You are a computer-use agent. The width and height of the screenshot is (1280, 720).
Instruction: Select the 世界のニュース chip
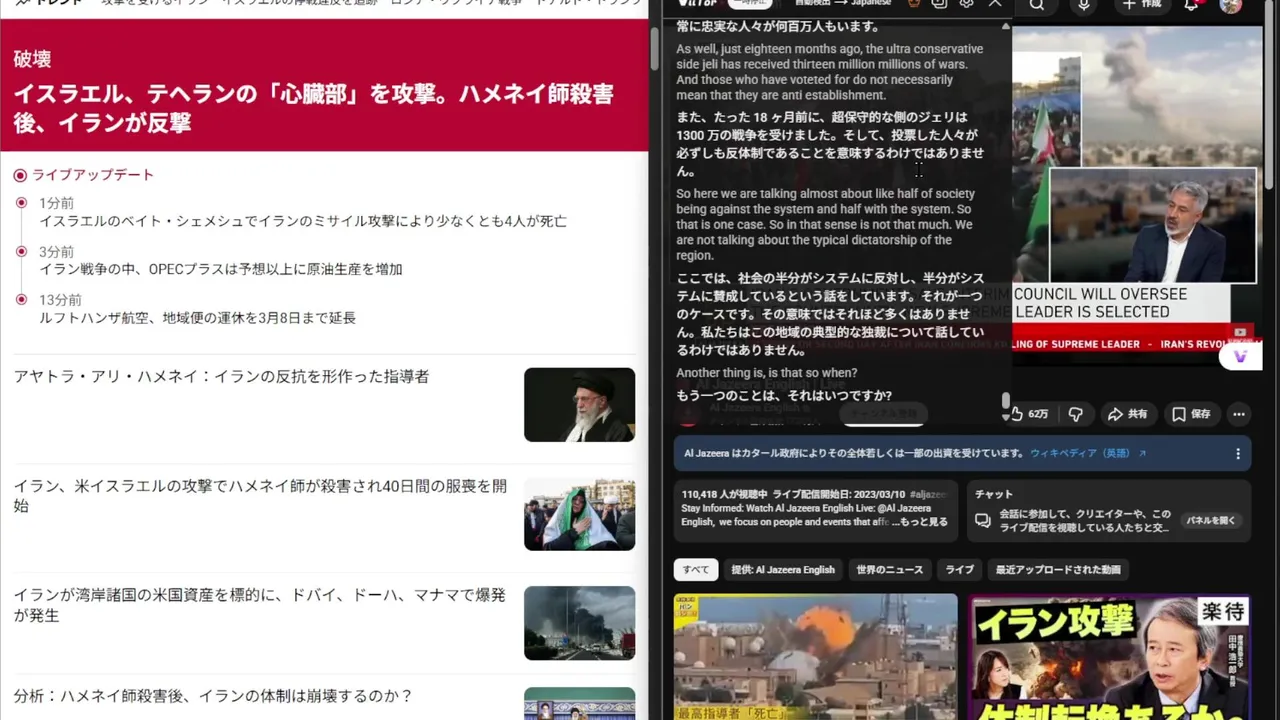click(890, 569)
